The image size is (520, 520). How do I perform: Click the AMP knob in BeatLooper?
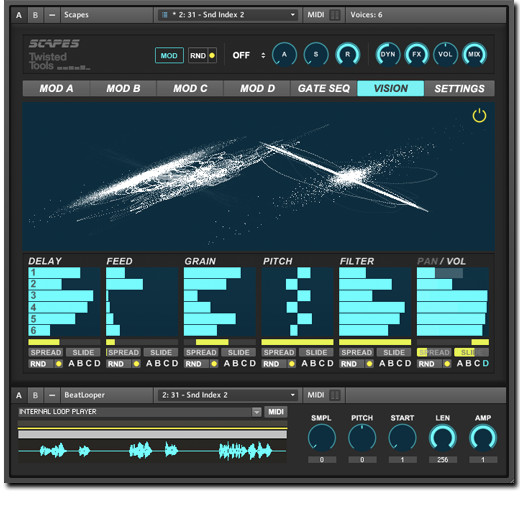tap(483, 438)
